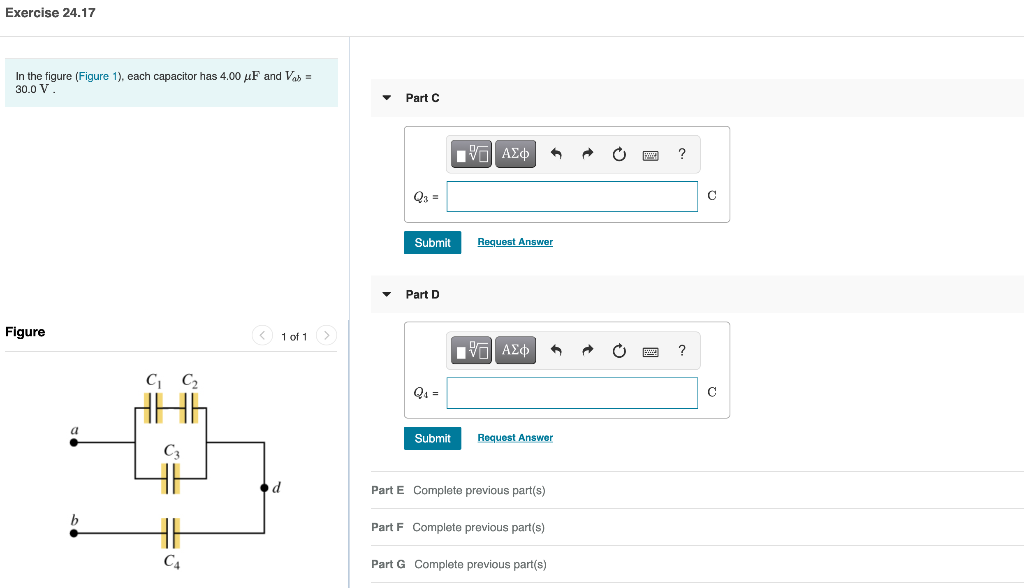Open Greek symbols palette in Part D
Image resolution: width=1024 pixels, height=588 pixels.
(515, 350)
